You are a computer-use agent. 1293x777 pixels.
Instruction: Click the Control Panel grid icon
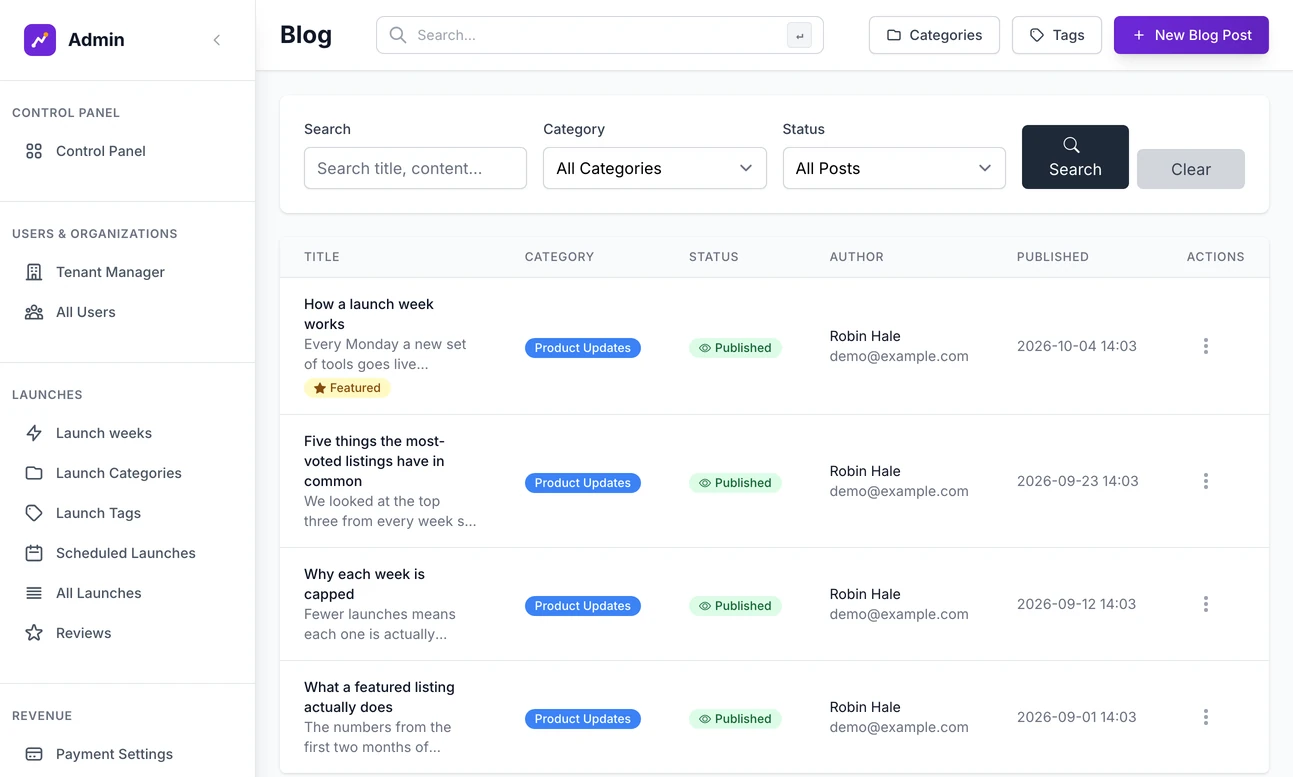pyautogui.click(x=34, y=151)
